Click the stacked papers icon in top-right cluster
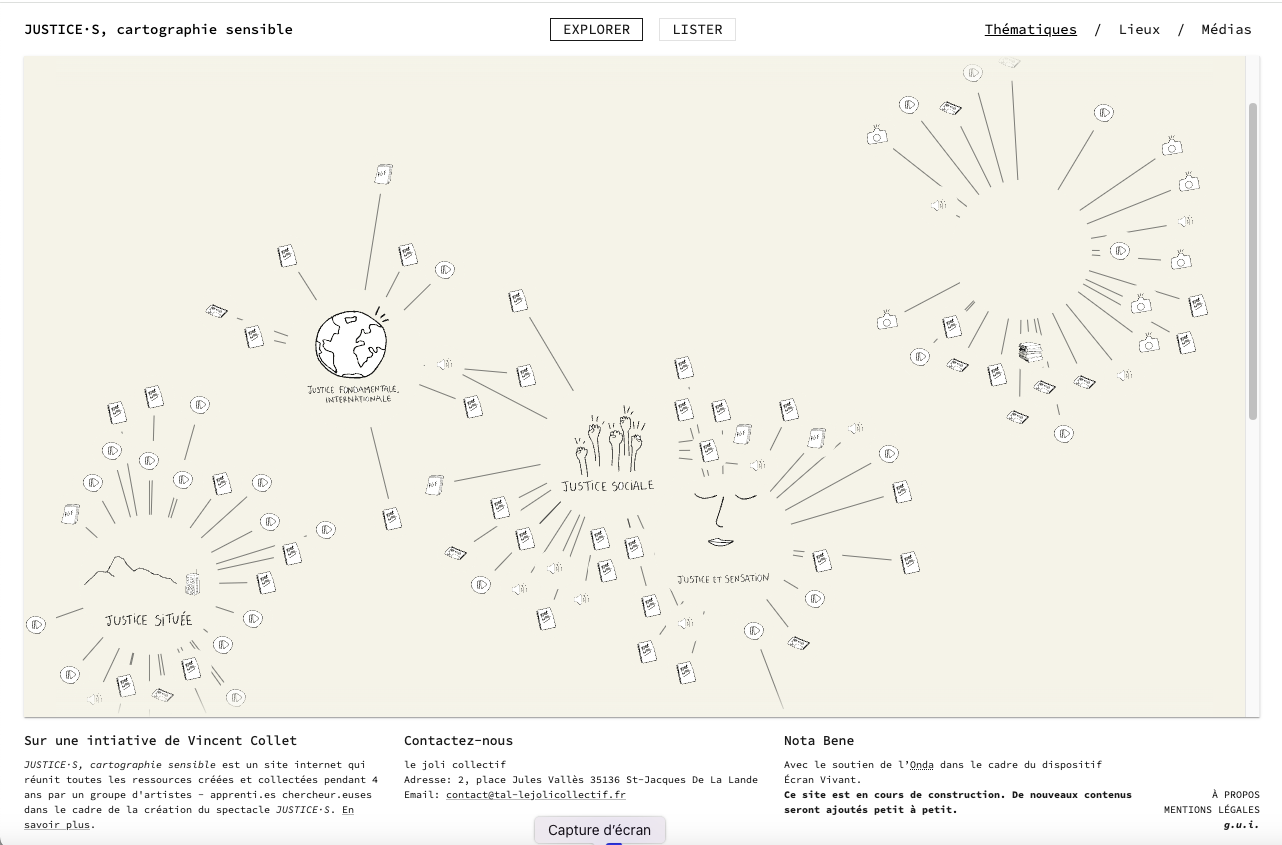Image resolution: width=1282 pixels, height=845 pixels. 1030,352
